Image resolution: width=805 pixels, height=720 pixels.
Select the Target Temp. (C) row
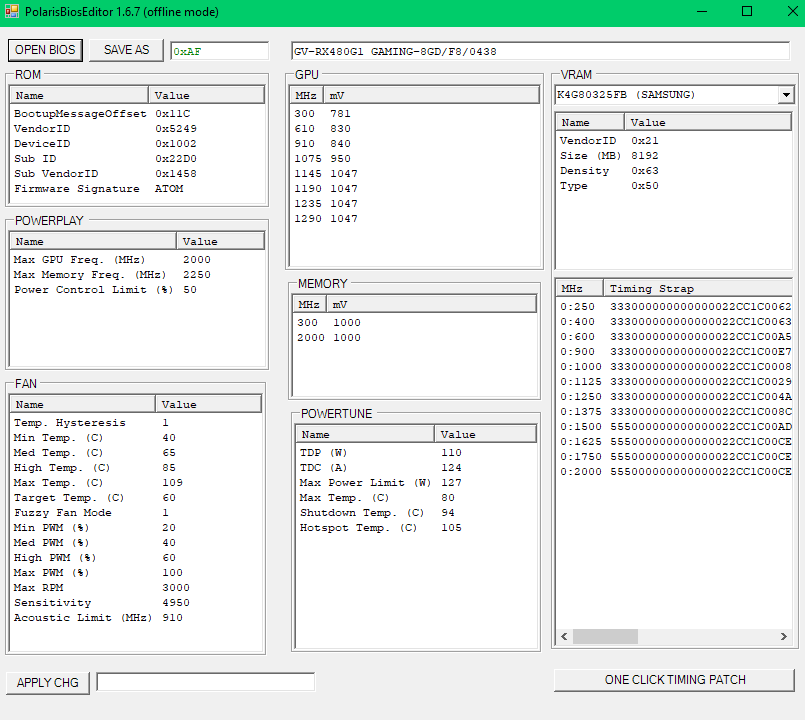[136, 498]
